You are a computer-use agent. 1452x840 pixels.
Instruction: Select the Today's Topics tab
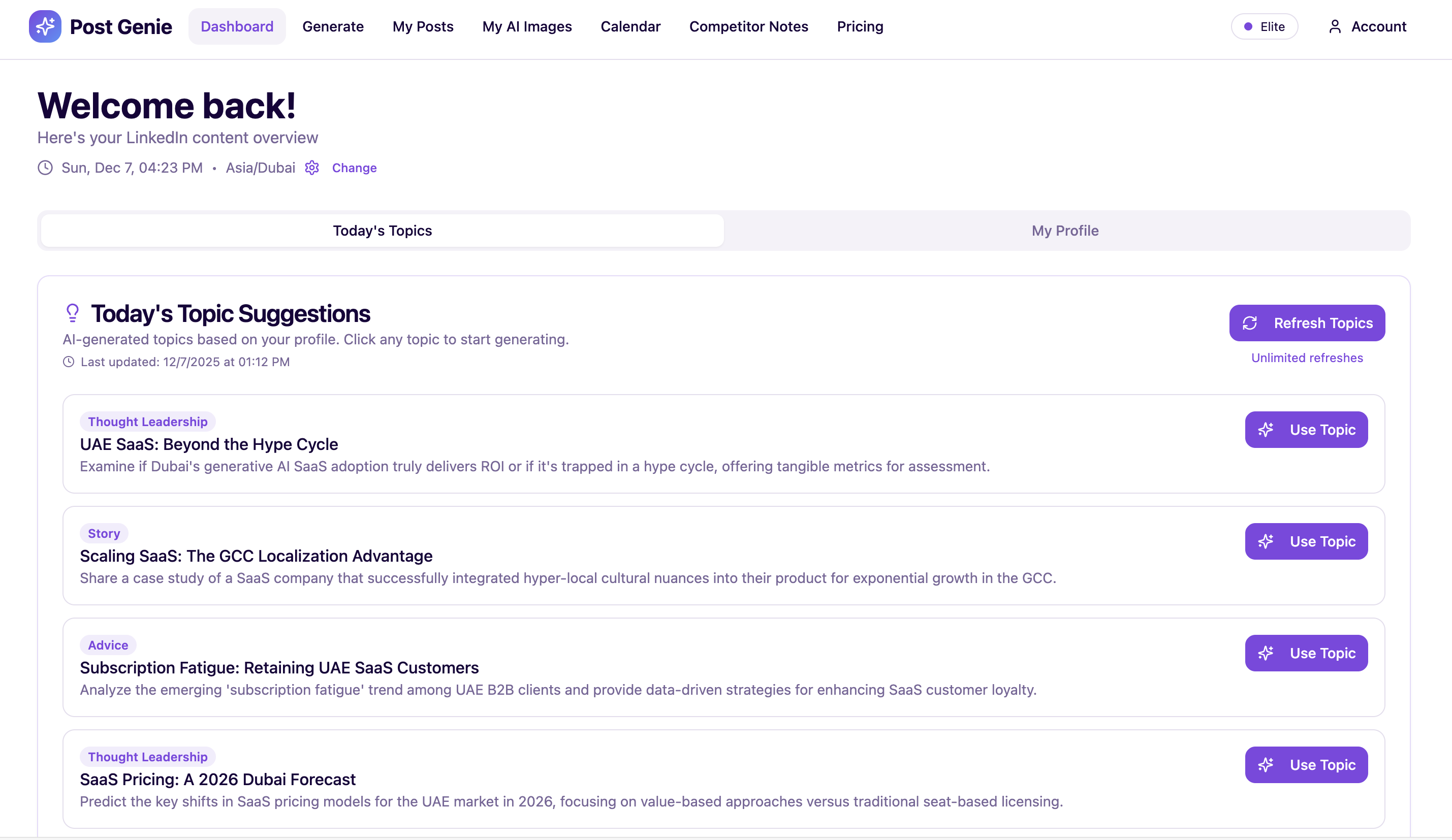(x=383, y=231)
